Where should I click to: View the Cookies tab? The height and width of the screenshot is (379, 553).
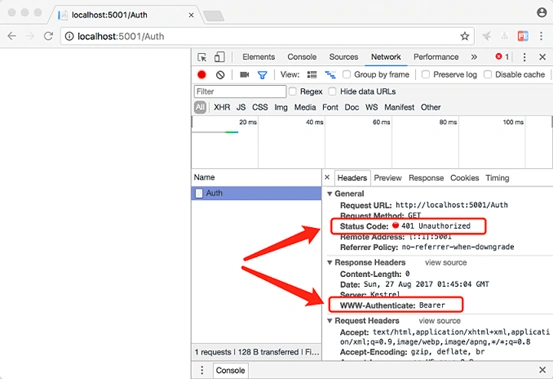coord(464,178)
